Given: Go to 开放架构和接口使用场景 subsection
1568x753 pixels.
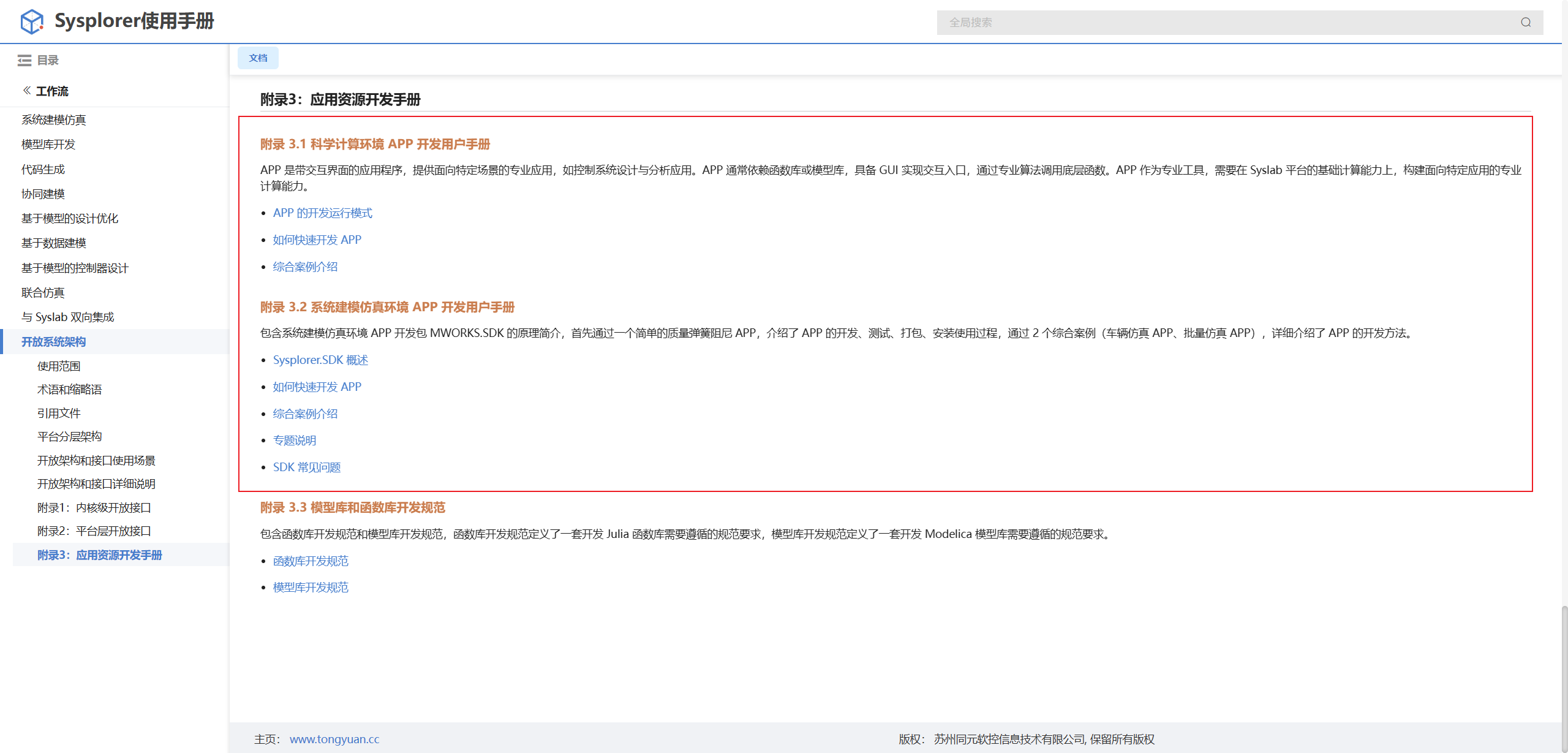Looking at the screenshot, I should [96, 461].
